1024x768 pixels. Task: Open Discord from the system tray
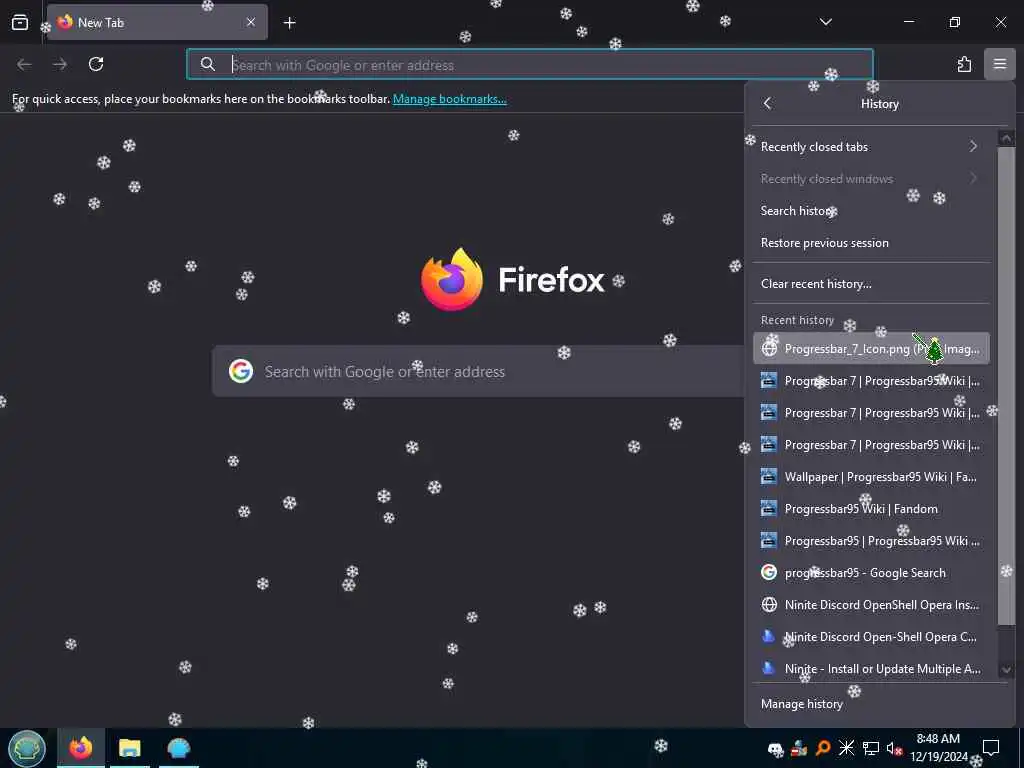pos(776,748)
